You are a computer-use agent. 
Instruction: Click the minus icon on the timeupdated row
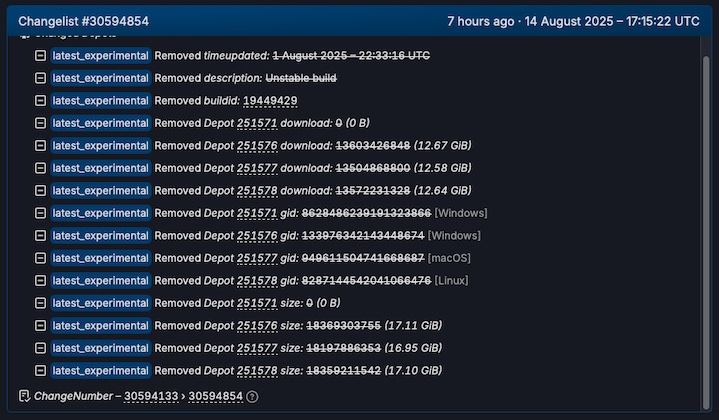tap(40, 56)
